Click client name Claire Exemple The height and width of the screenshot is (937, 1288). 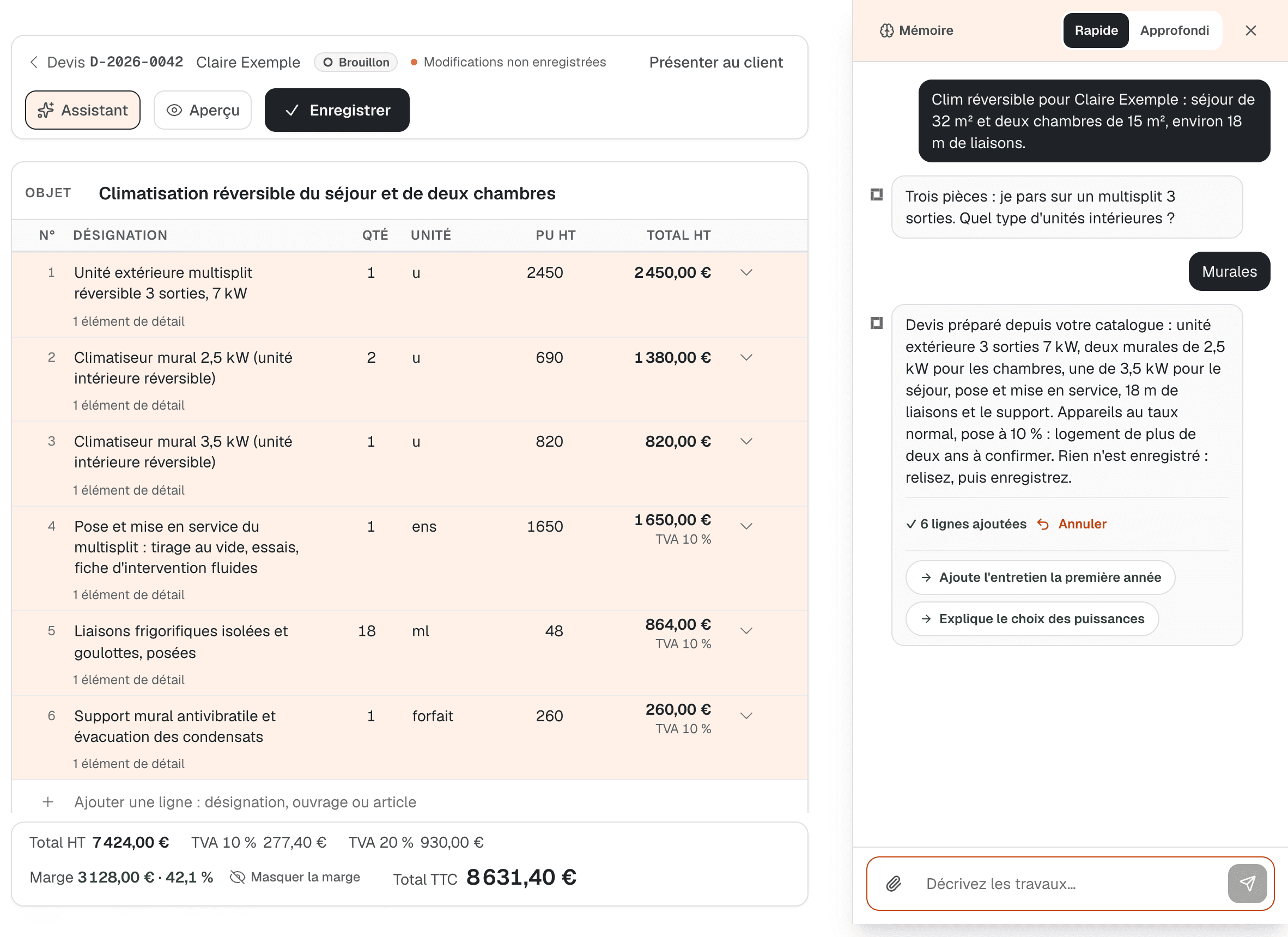pyautogui.click(x=248, y=63)
